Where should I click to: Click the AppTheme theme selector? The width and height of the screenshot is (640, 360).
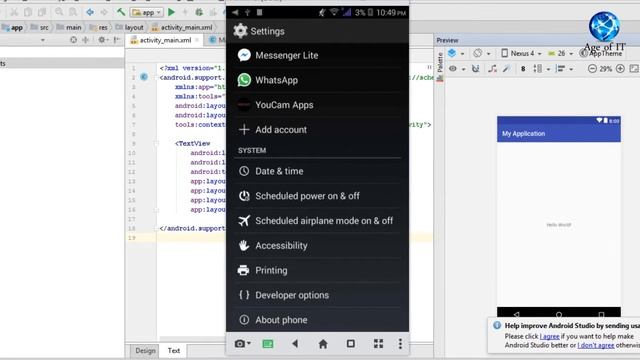601,53
